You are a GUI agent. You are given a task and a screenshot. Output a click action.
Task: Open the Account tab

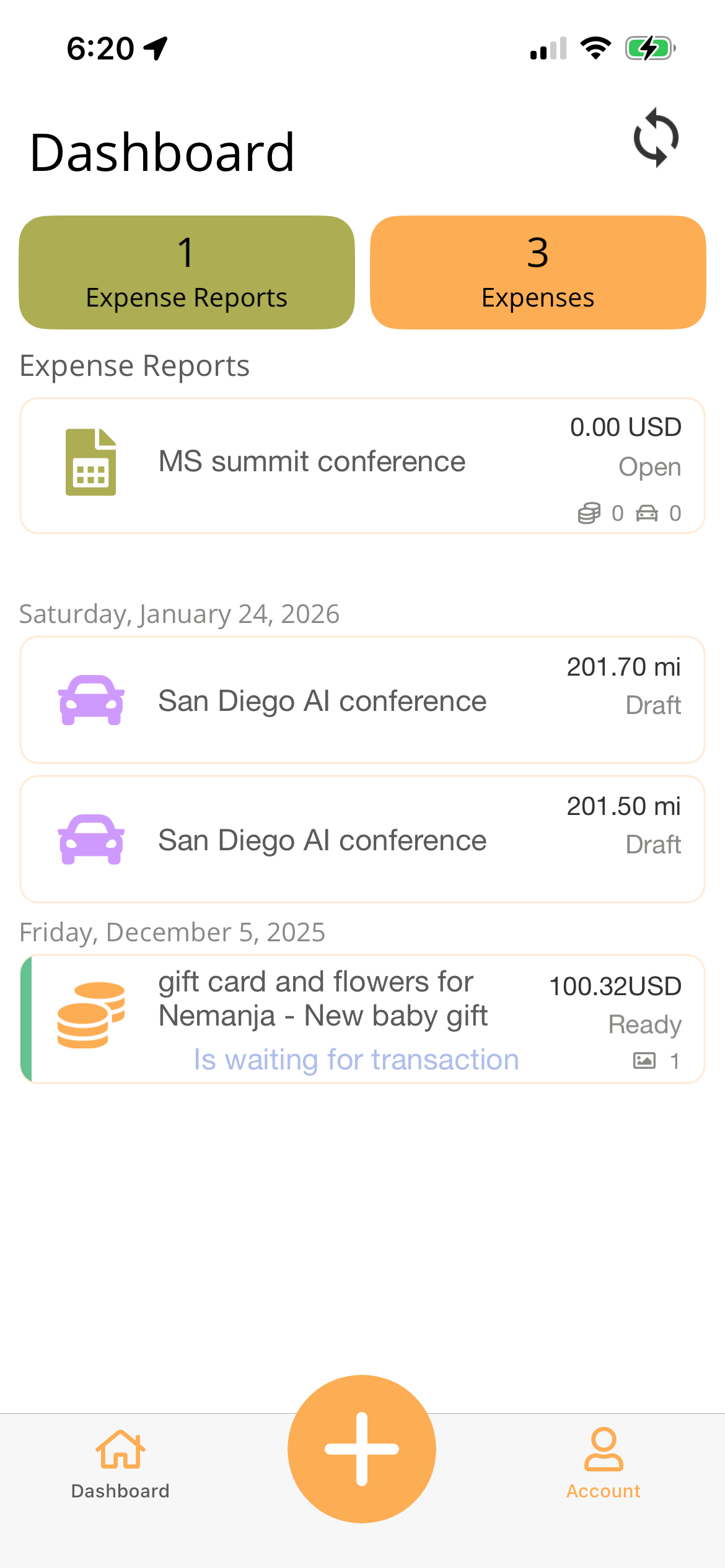tap(603, 1463)
